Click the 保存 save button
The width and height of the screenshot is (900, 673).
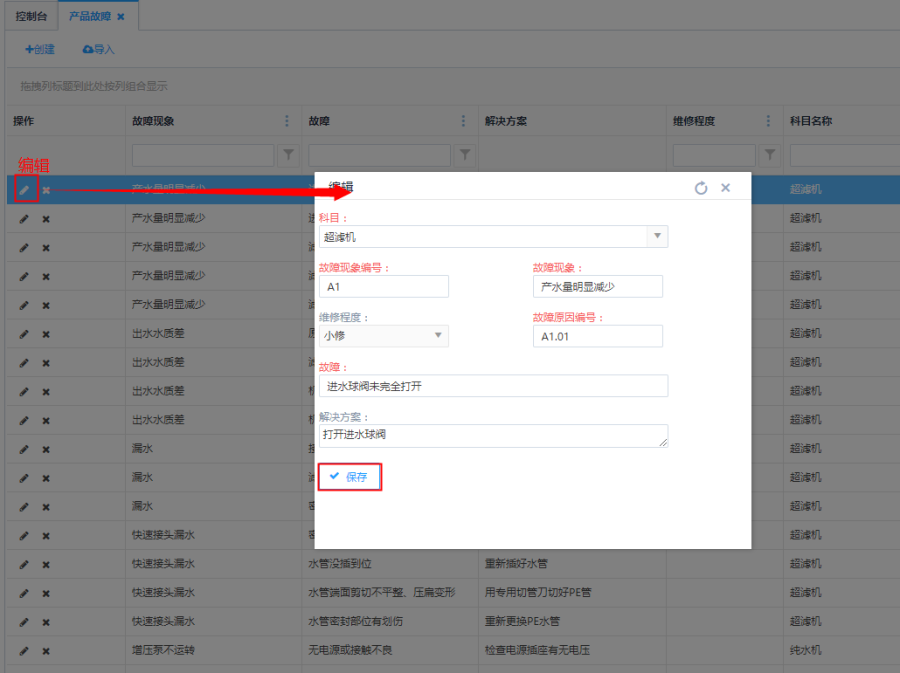pos(349,477)
